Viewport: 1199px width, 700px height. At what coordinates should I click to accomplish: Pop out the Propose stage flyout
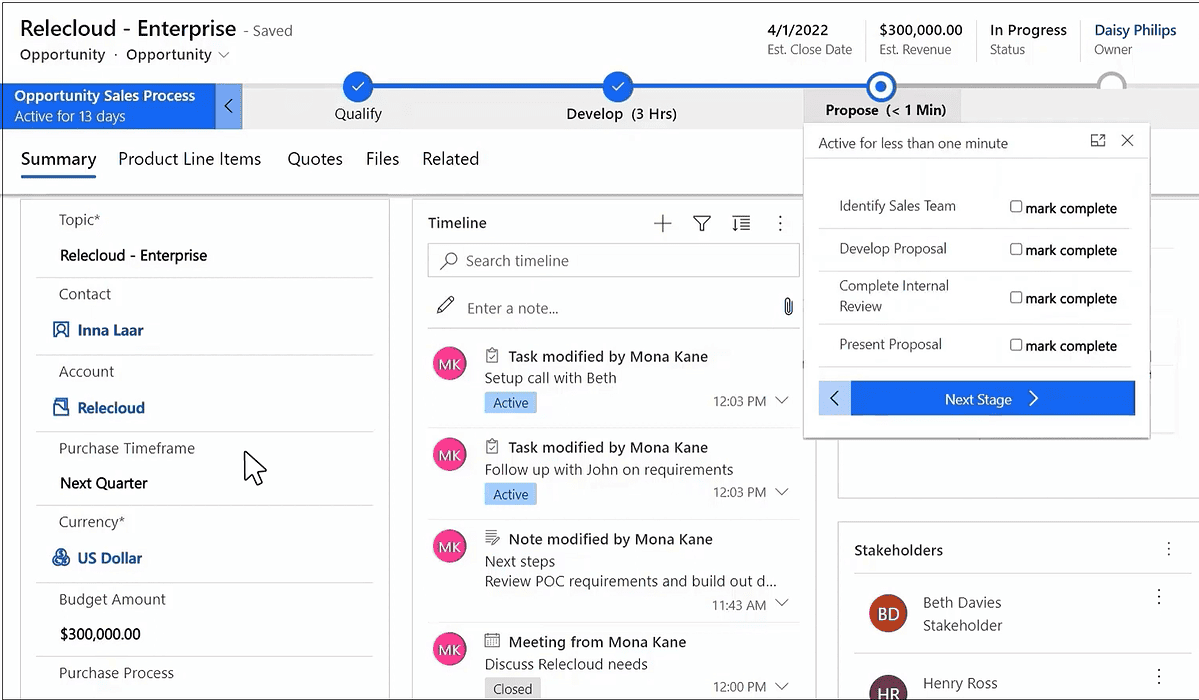coord(1098,141)
